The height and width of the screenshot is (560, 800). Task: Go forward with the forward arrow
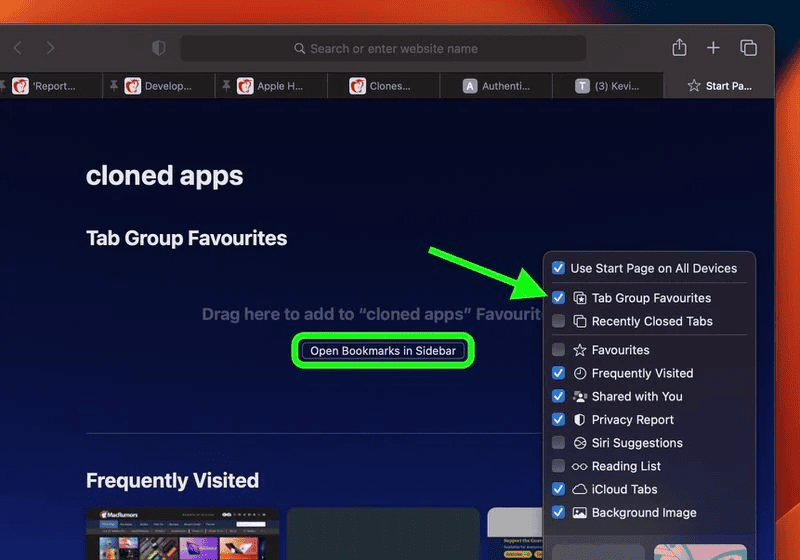(x=50, y=48)
